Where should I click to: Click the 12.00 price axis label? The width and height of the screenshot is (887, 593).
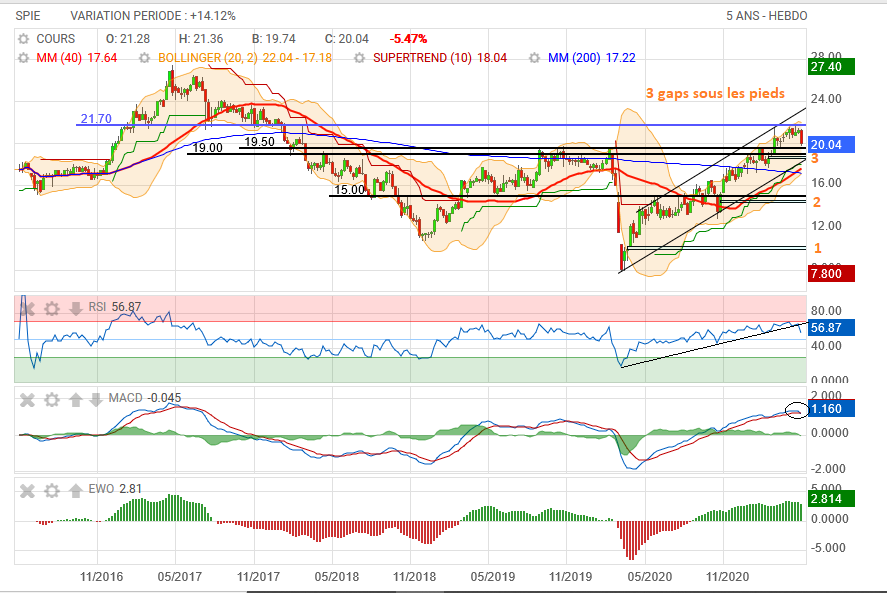826,226
